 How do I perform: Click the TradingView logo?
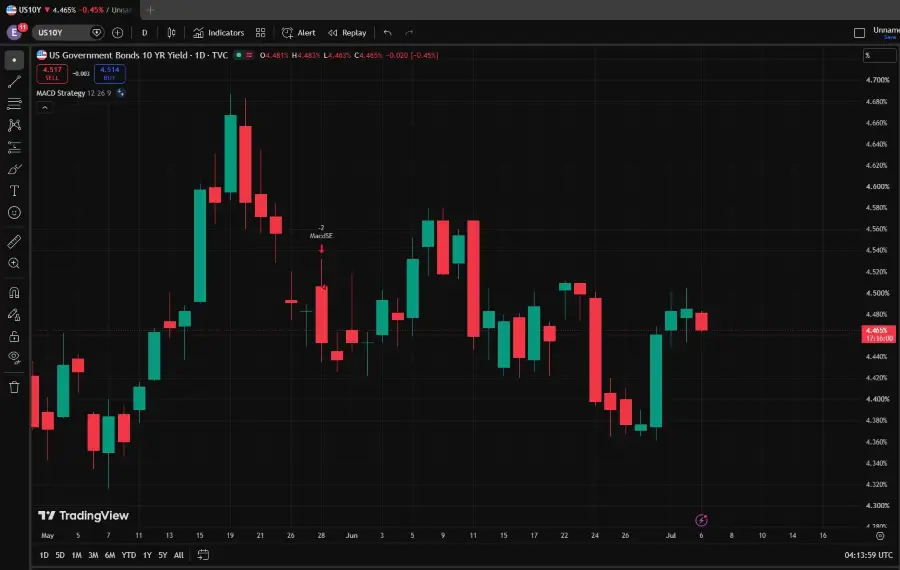83,515
